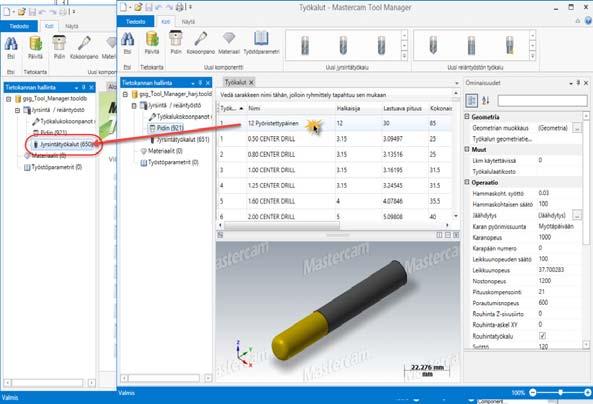Select third milling tool in Uusi jyrsintätyökalu gallery
The image size is (593, 404).
pyautogui.click(x=382, y=45)
